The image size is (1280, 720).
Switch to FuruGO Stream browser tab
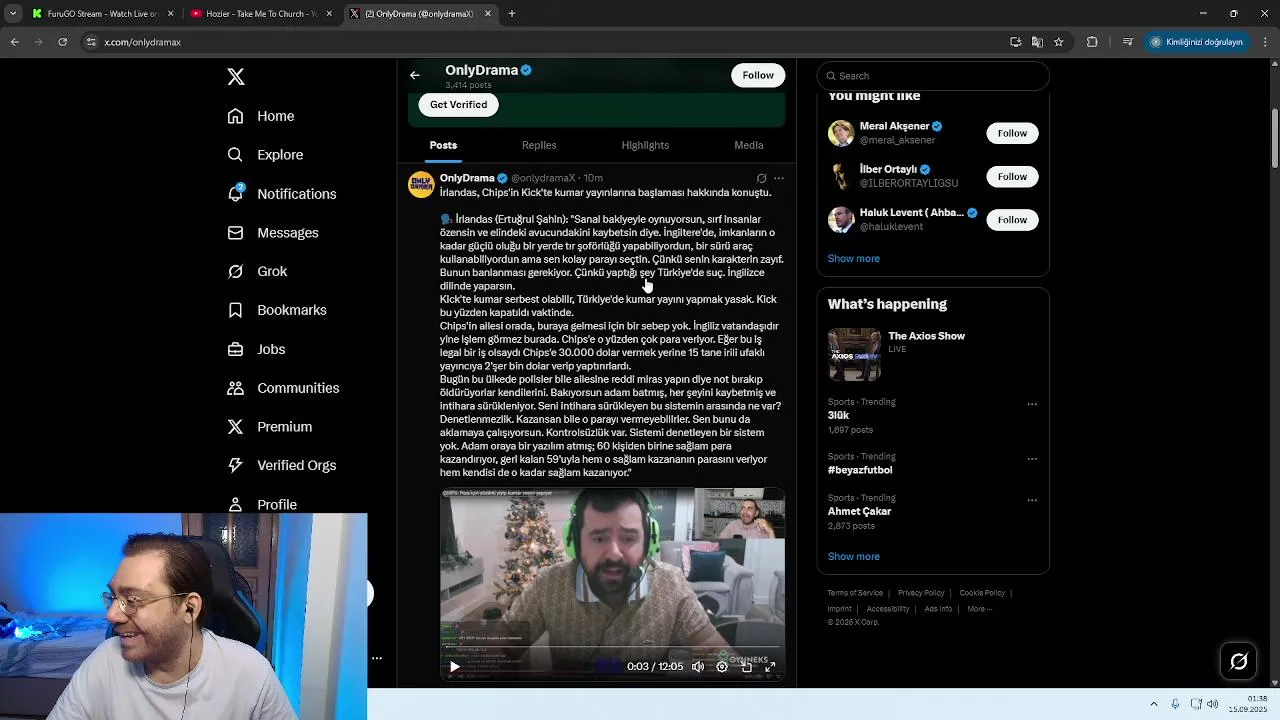pyautogui.click(x=103, y=14)
